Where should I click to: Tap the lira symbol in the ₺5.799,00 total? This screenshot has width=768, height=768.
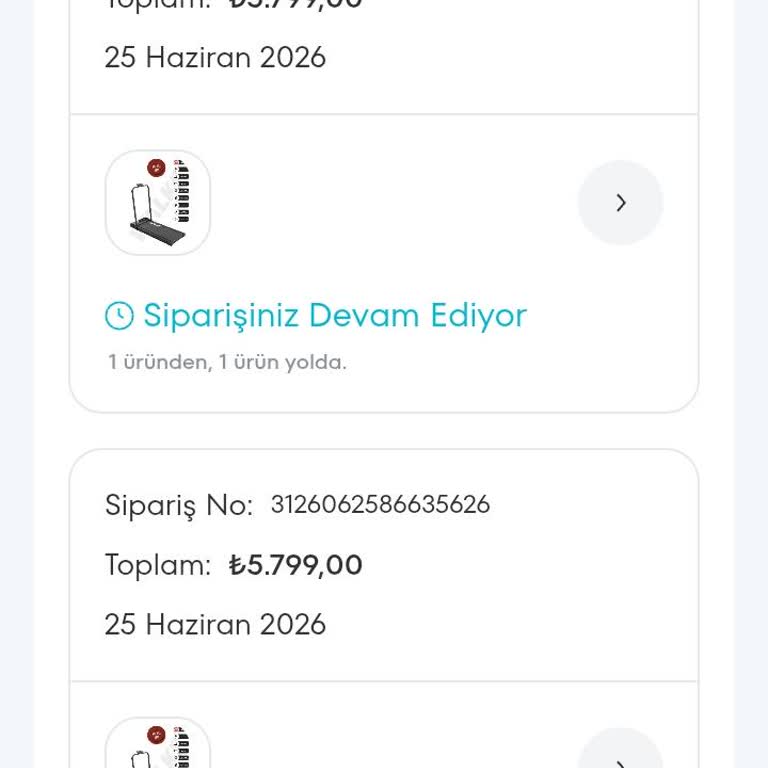pos(237,565)
